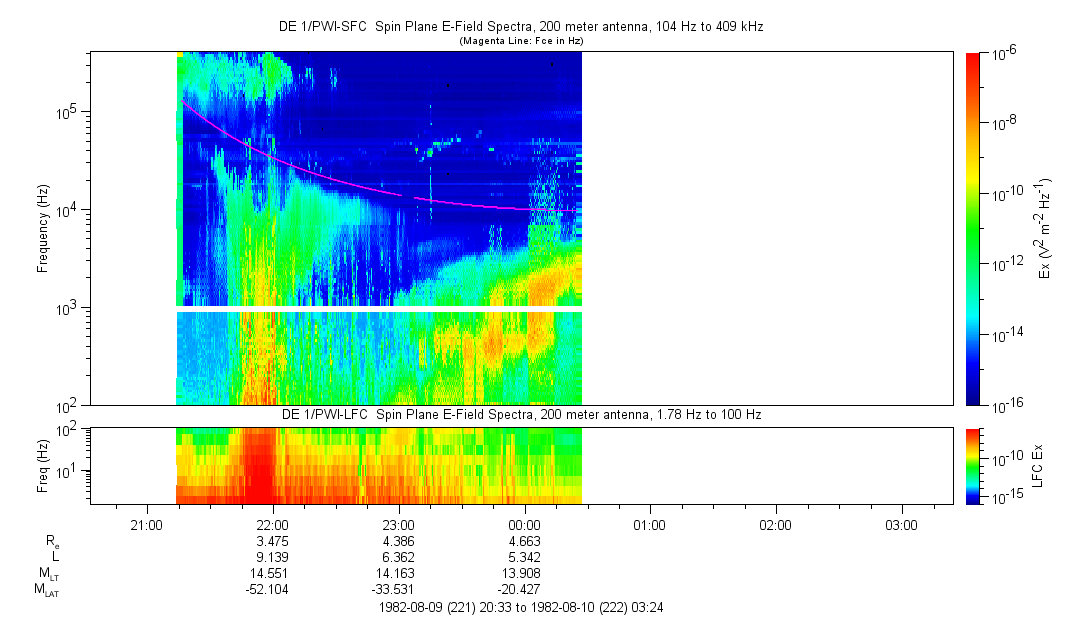Click the magenta Fce line on the spectrogram

[x=300, y=165]
